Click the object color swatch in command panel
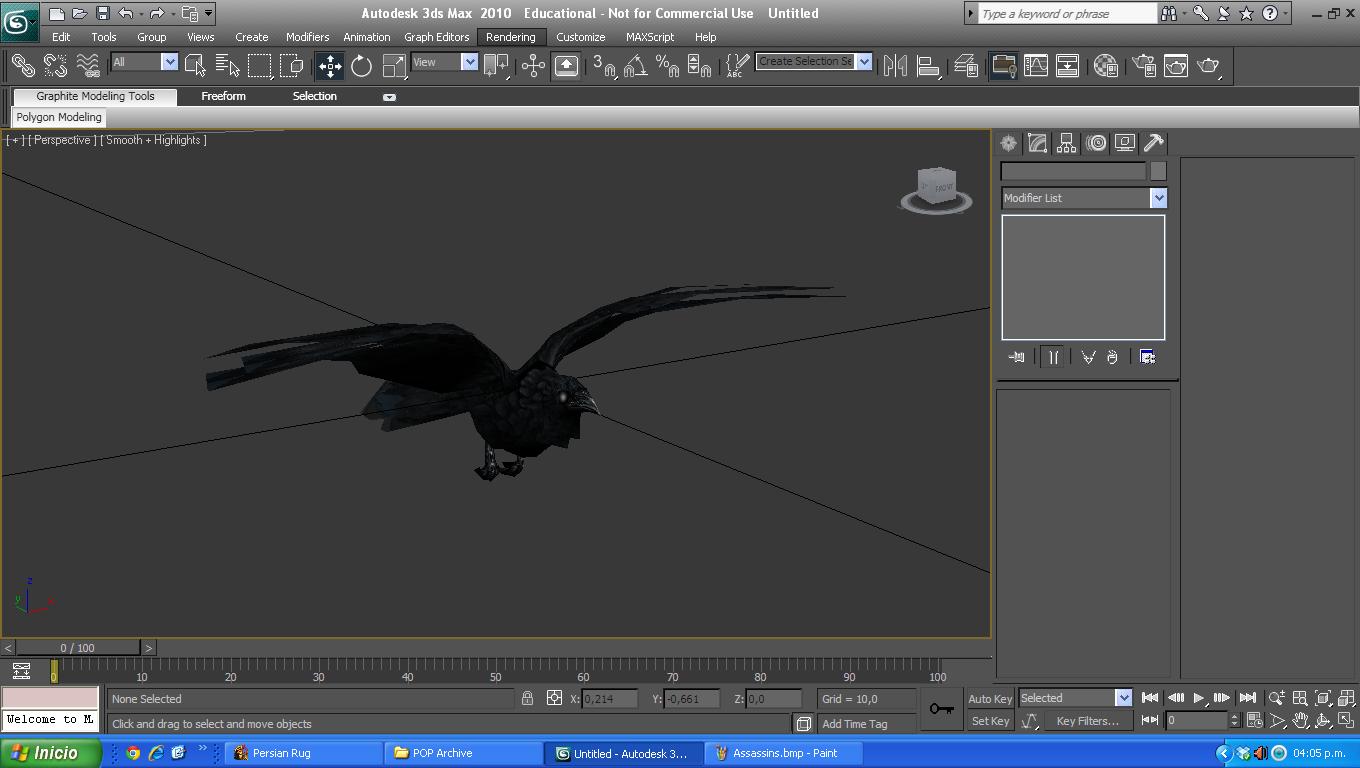 point(1158,171)
